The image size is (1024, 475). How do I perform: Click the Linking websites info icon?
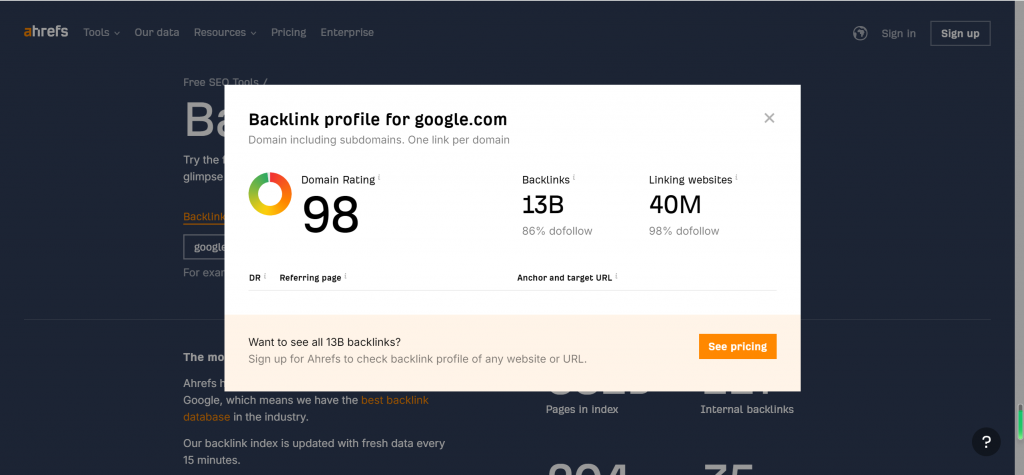pyautogui.click(x=737, y=177)
